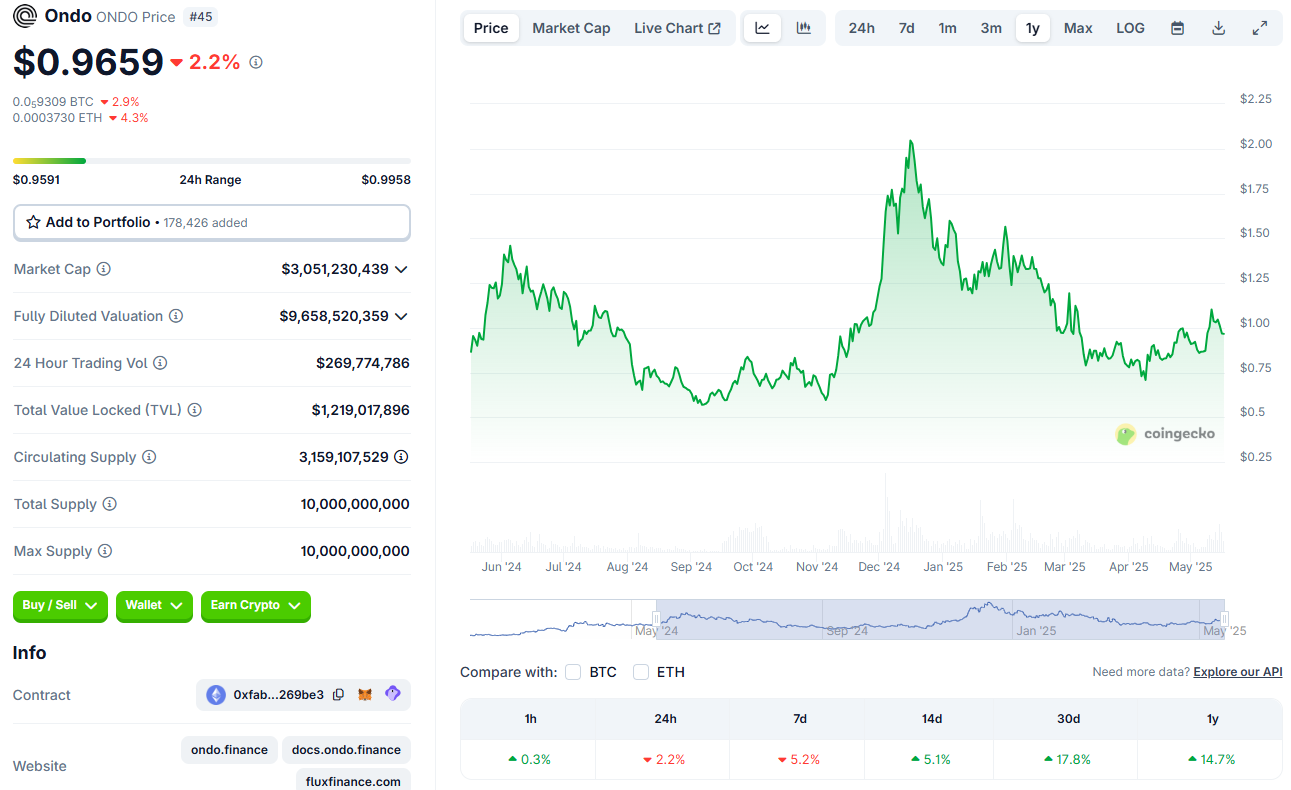Set chart range to 1m
The image size is (1291, 790).
(947, 28)
